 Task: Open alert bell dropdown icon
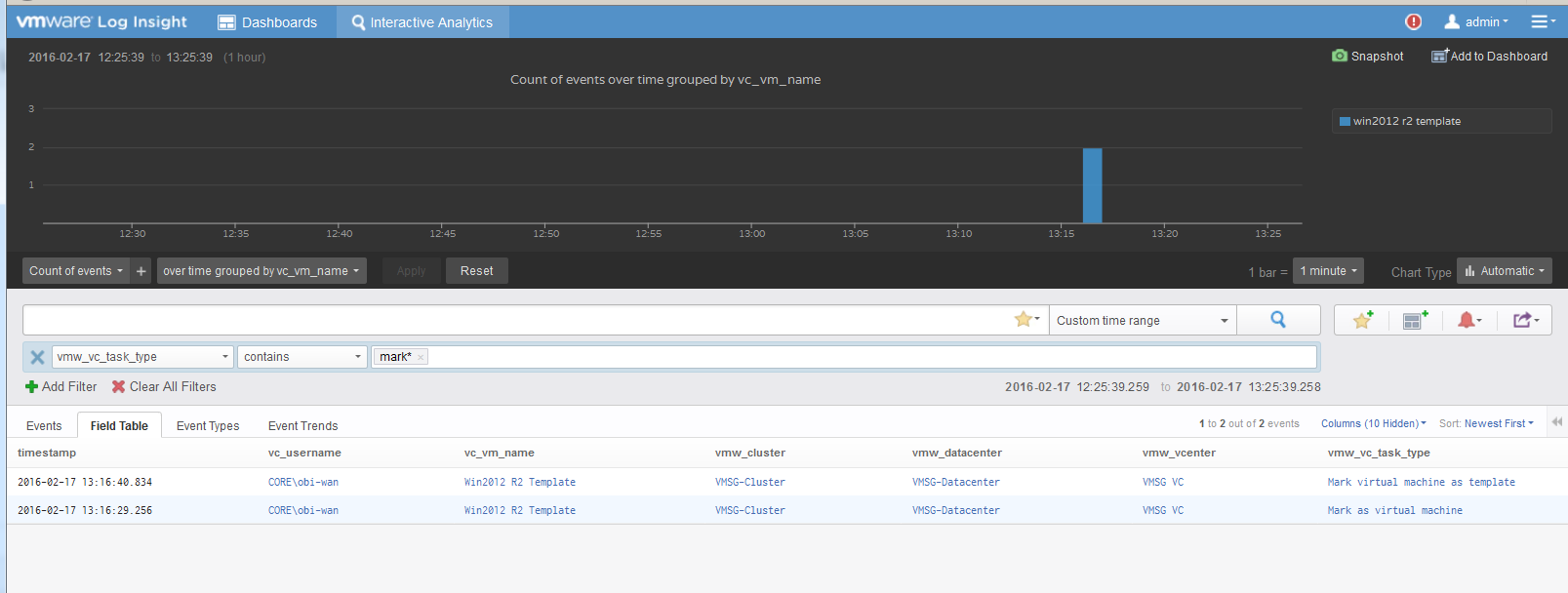pyautogui.click(x=1469, y=320)
